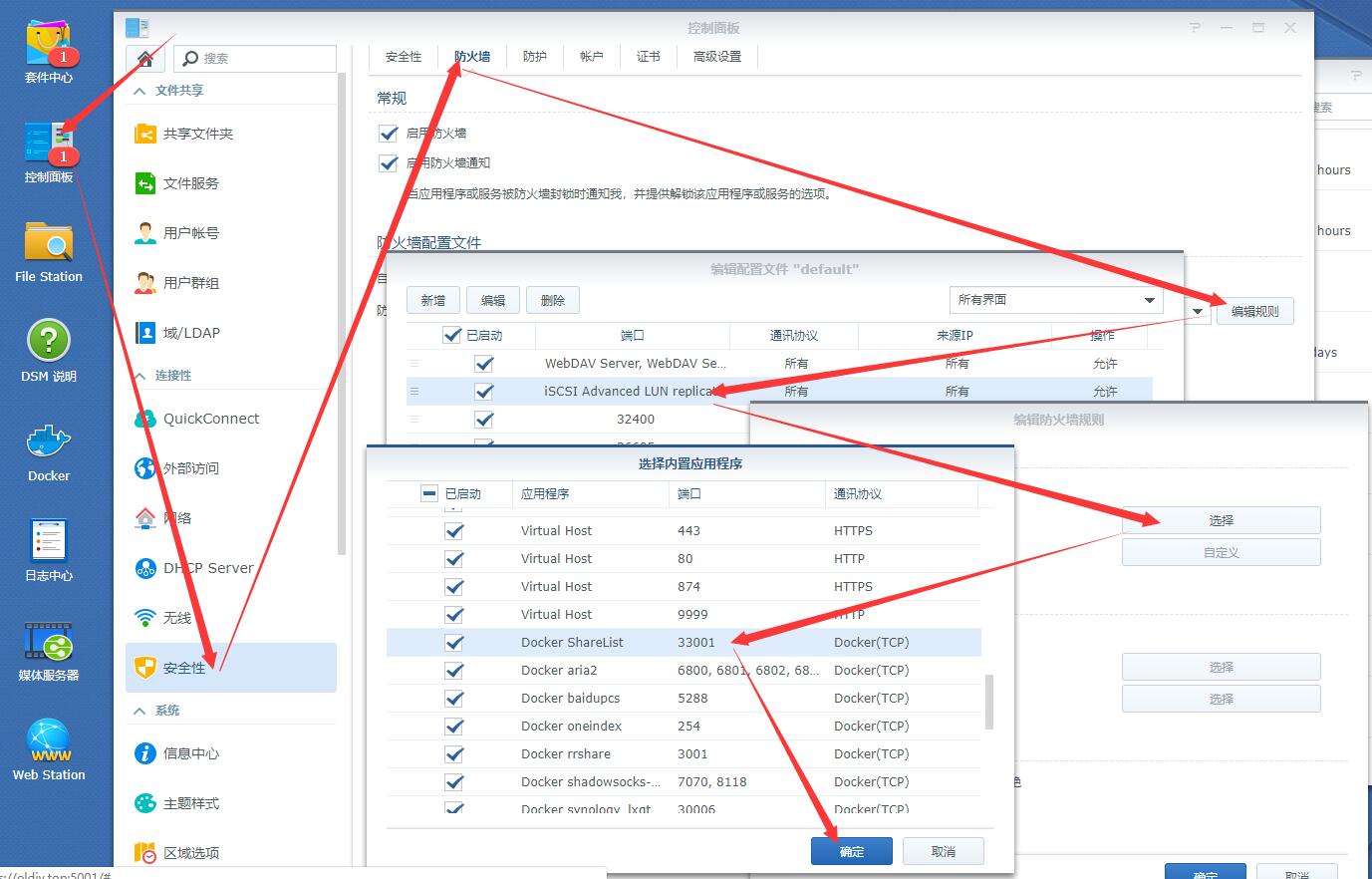
Task: Launch Docker from the desktop
Action: pos(48,450)
